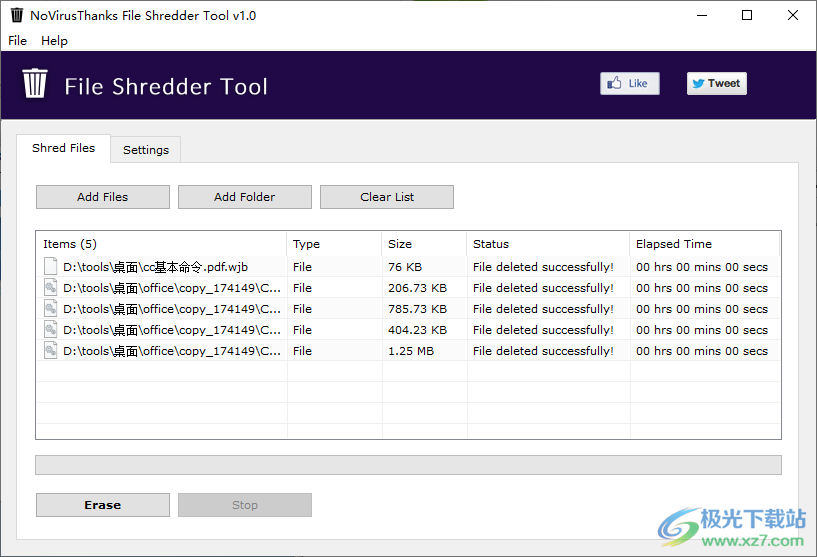Select the D:\tools\桌面\cc基本命令.pdf.wjb path
This screenshot has width=817, height=557.
(x=155, y=267)
